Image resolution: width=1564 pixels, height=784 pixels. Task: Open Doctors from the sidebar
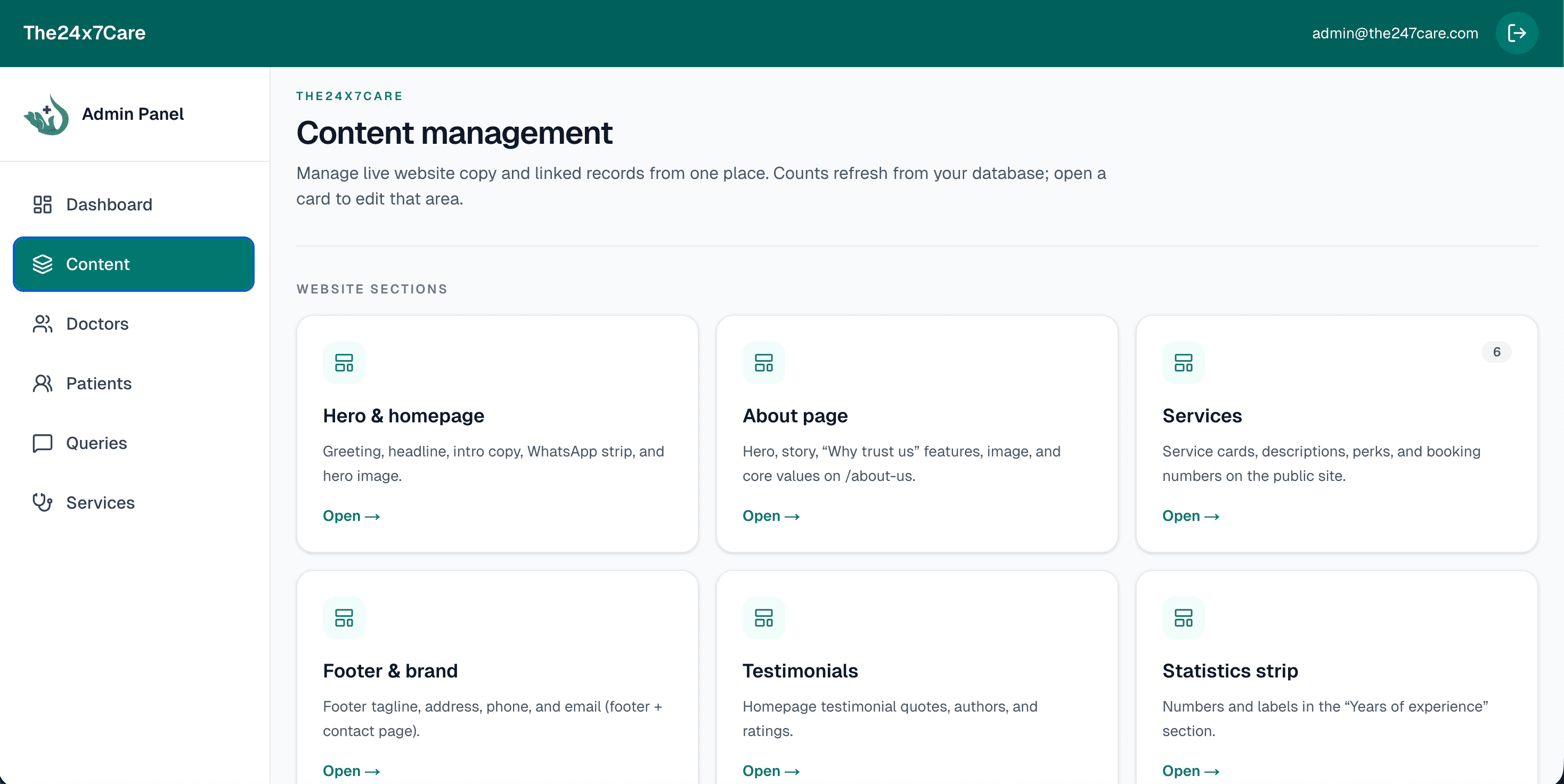click(134, 323)
